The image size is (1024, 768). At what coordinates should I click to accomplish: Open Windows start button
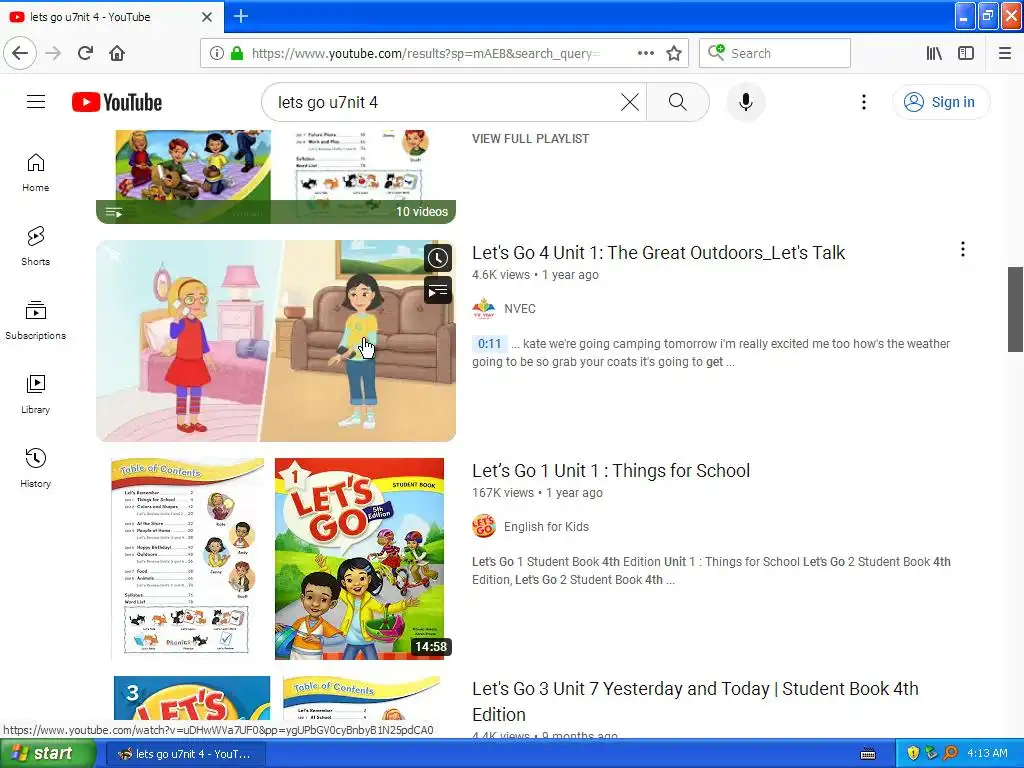tap(47, 753)
